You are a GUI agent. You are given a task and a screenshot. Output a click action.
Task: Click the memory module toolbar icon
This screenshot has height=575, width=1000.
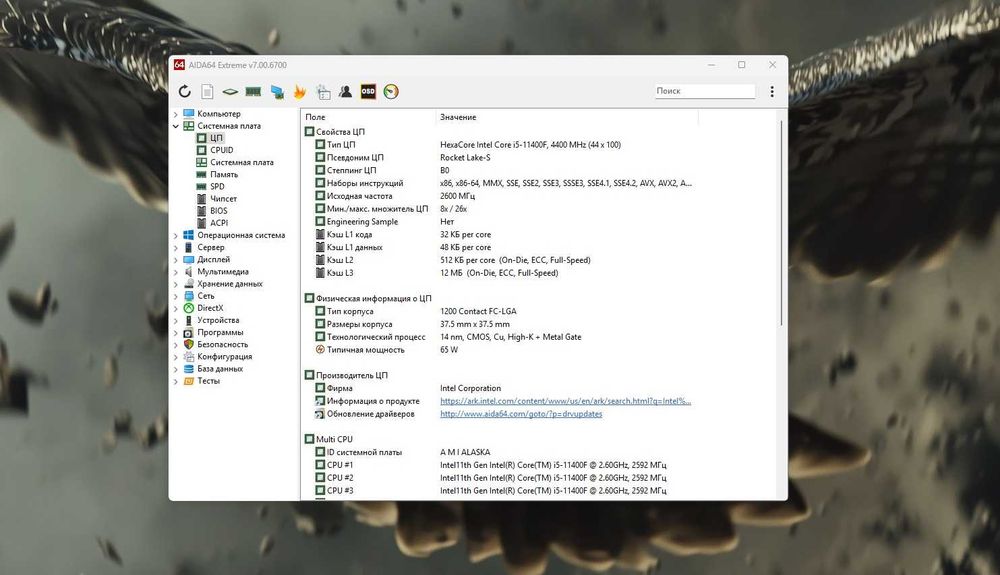[253, 92]
